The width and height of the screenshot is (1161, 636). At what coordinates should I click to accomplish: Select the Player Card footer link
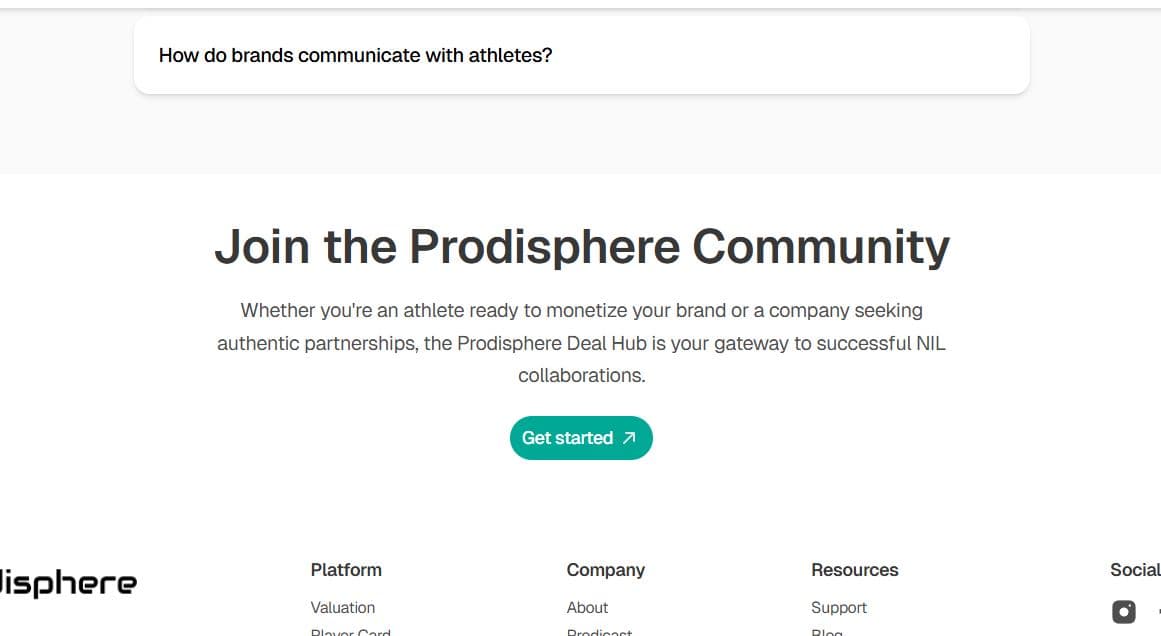point(351,632)
